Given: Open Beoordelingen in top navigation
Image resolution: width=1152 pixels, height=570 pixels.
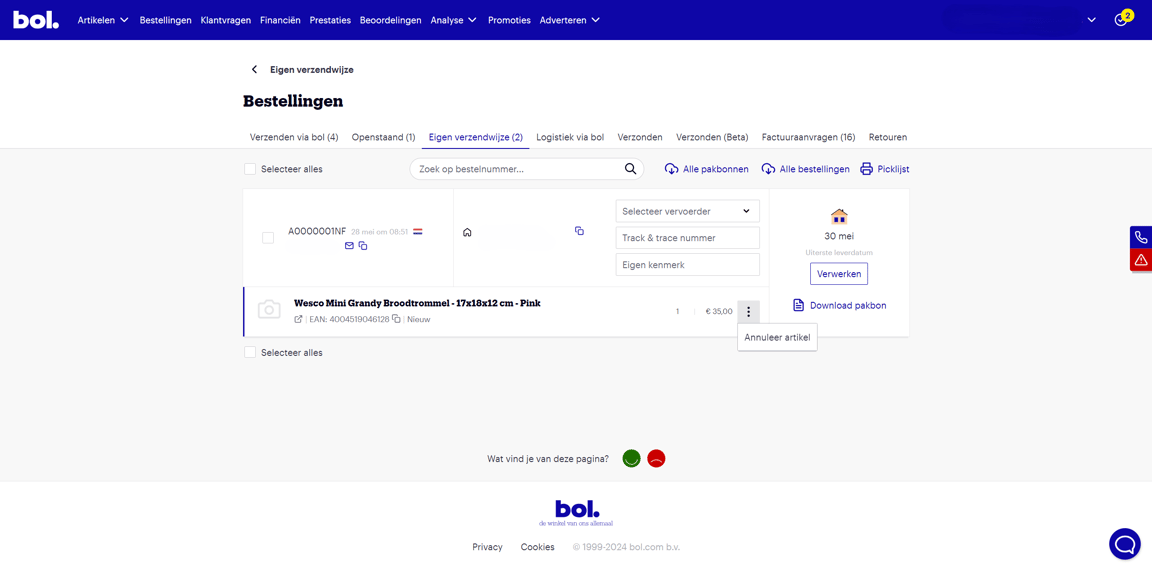Looking at the screenshot, I should [x=391, y=21].
